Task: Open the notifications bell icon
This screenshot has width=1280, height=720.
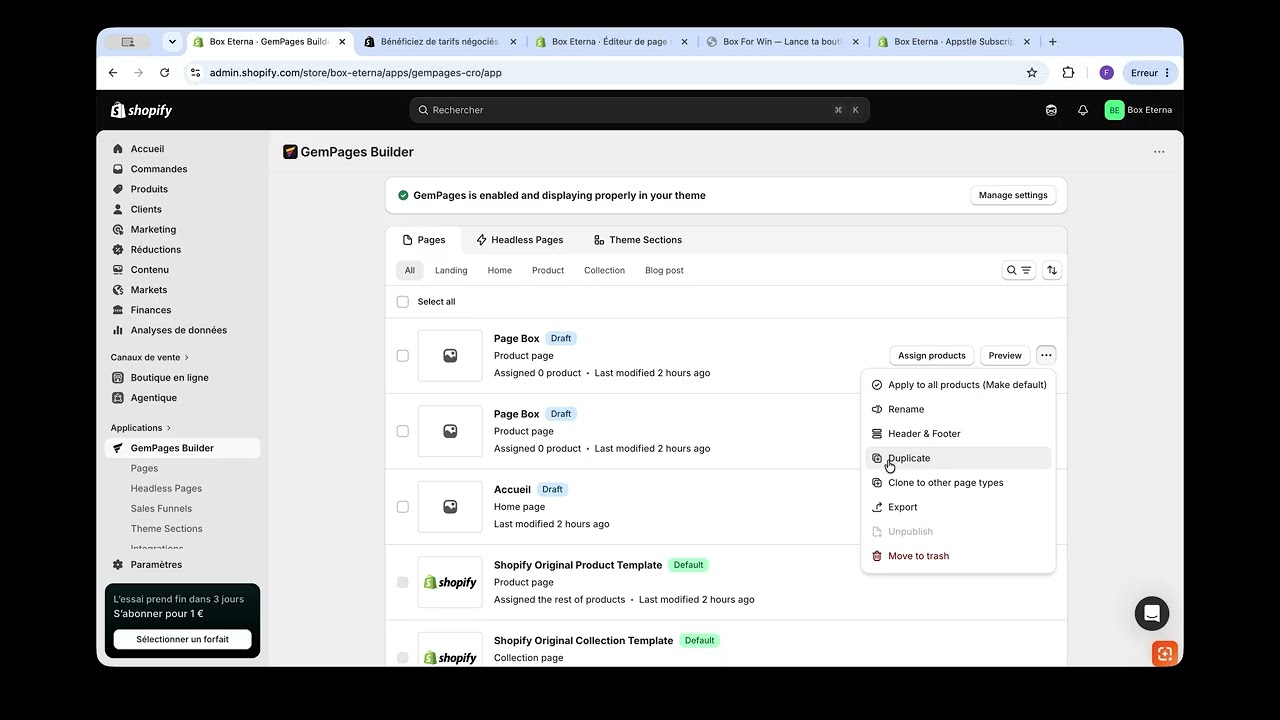Action: coord(1082,110)
